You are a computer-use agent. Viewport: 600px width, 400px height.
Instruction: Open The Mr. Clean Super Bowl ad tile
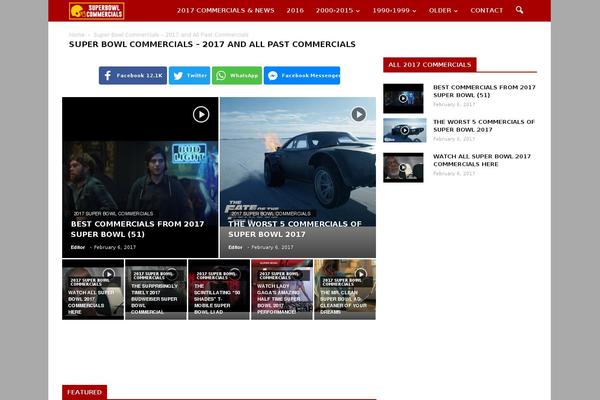coord(345,289)
